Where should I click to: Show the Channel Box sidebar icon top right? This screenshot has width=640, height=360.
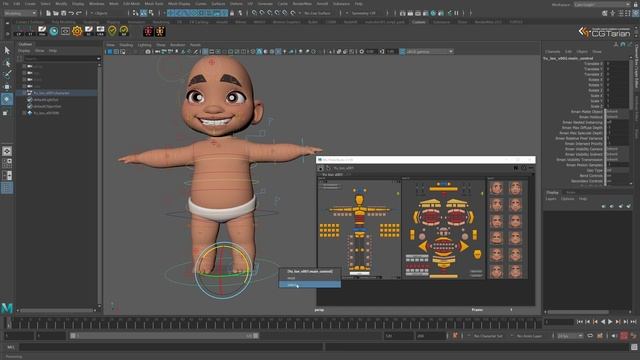[x=636, y=13]
